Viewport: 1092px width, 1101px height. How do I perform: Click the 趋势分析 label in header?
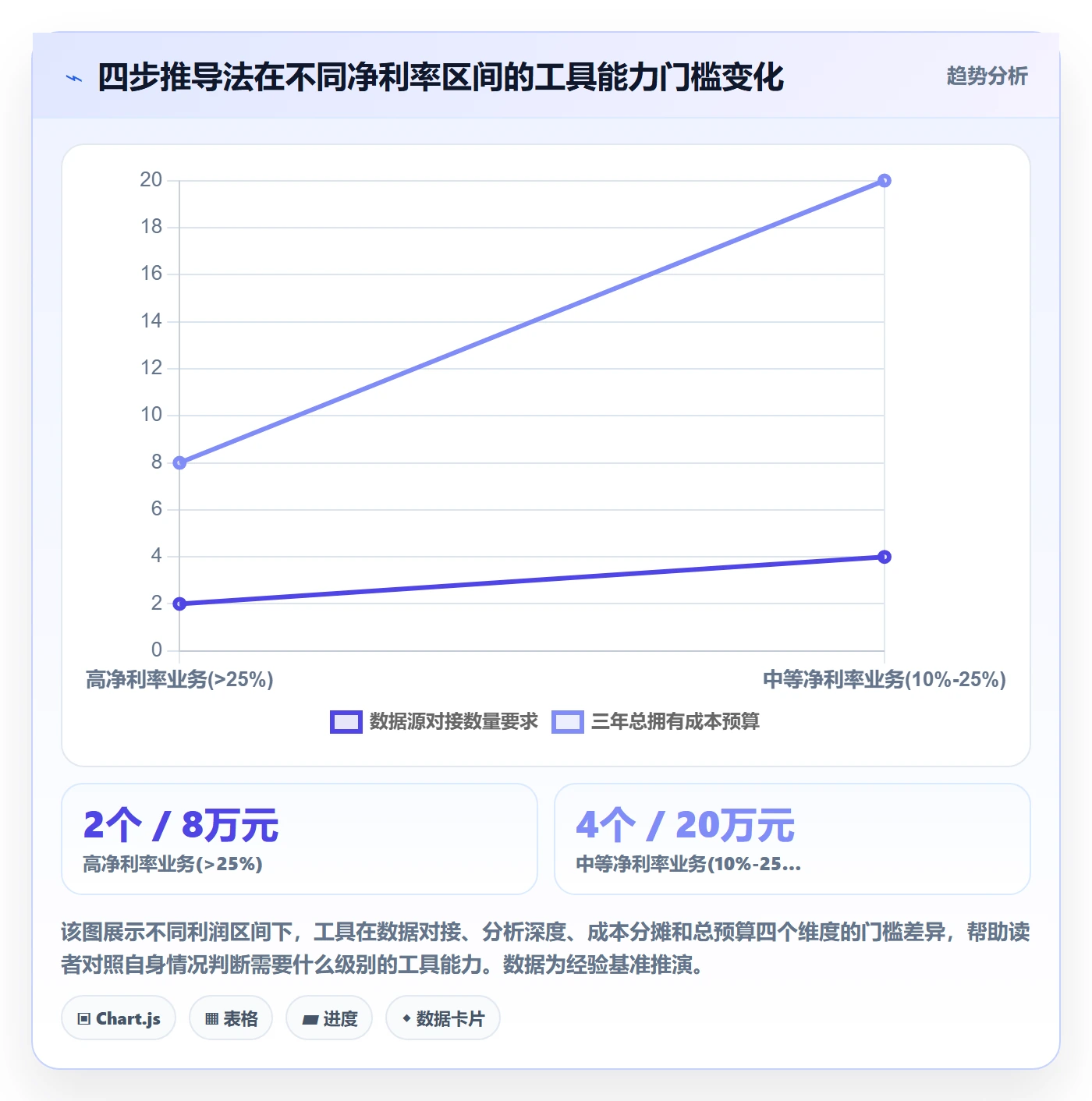pos(987,76)
